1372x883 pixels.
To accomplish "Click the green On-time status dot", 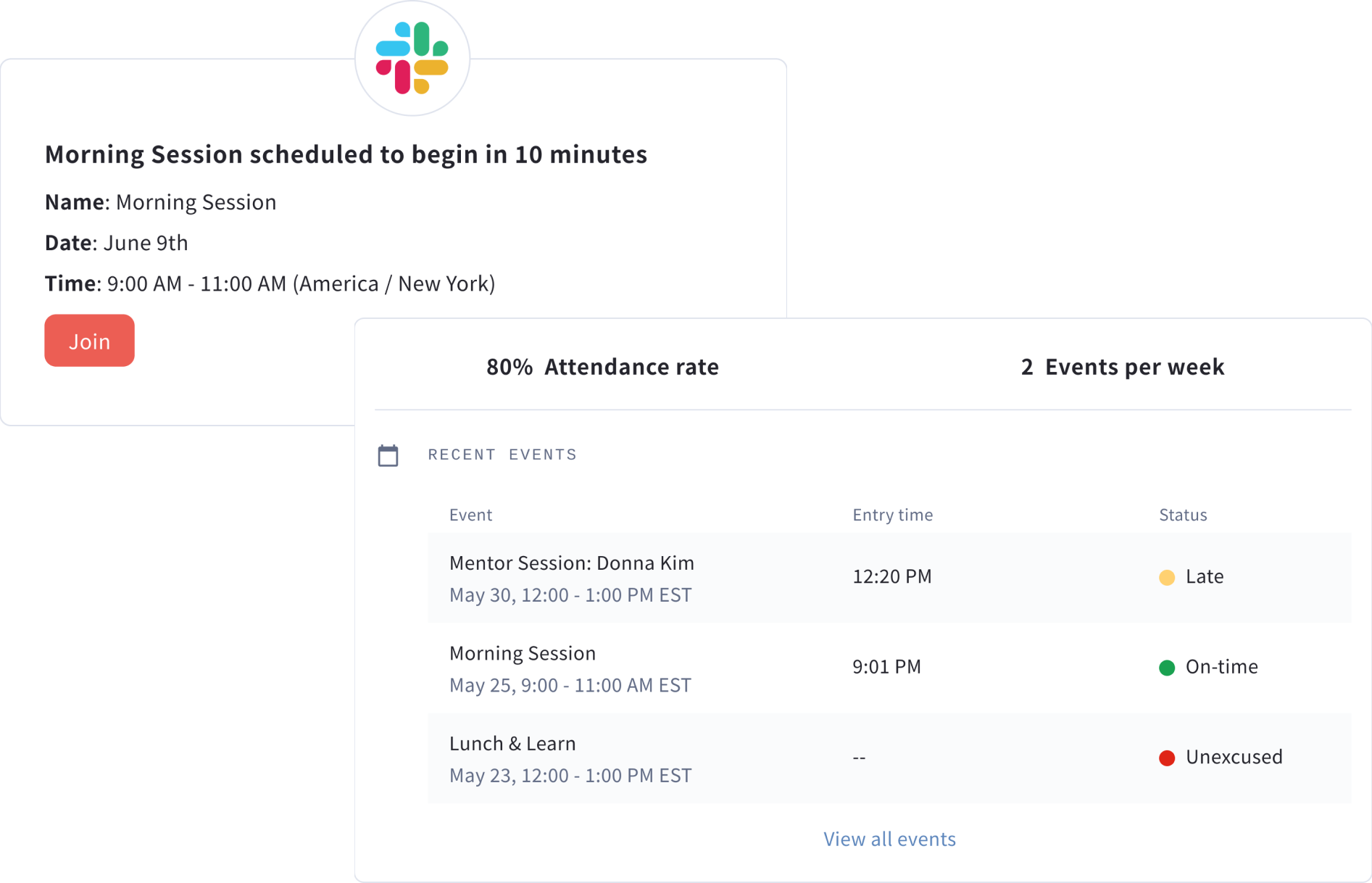I will click(1167, 668).
